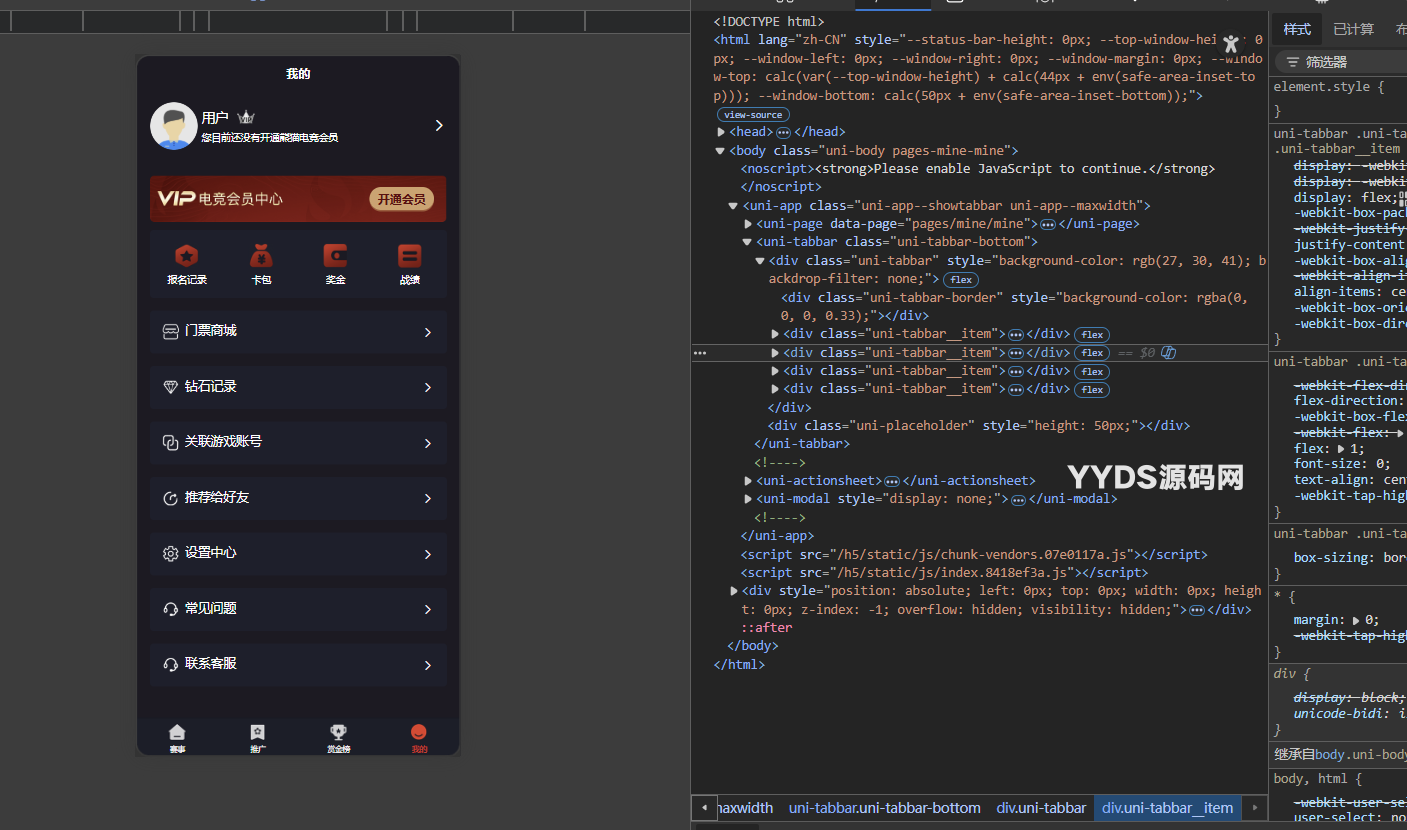
Task: Expand the uni-modal element node
Action: pyautogui.click(x=749, y=499)
